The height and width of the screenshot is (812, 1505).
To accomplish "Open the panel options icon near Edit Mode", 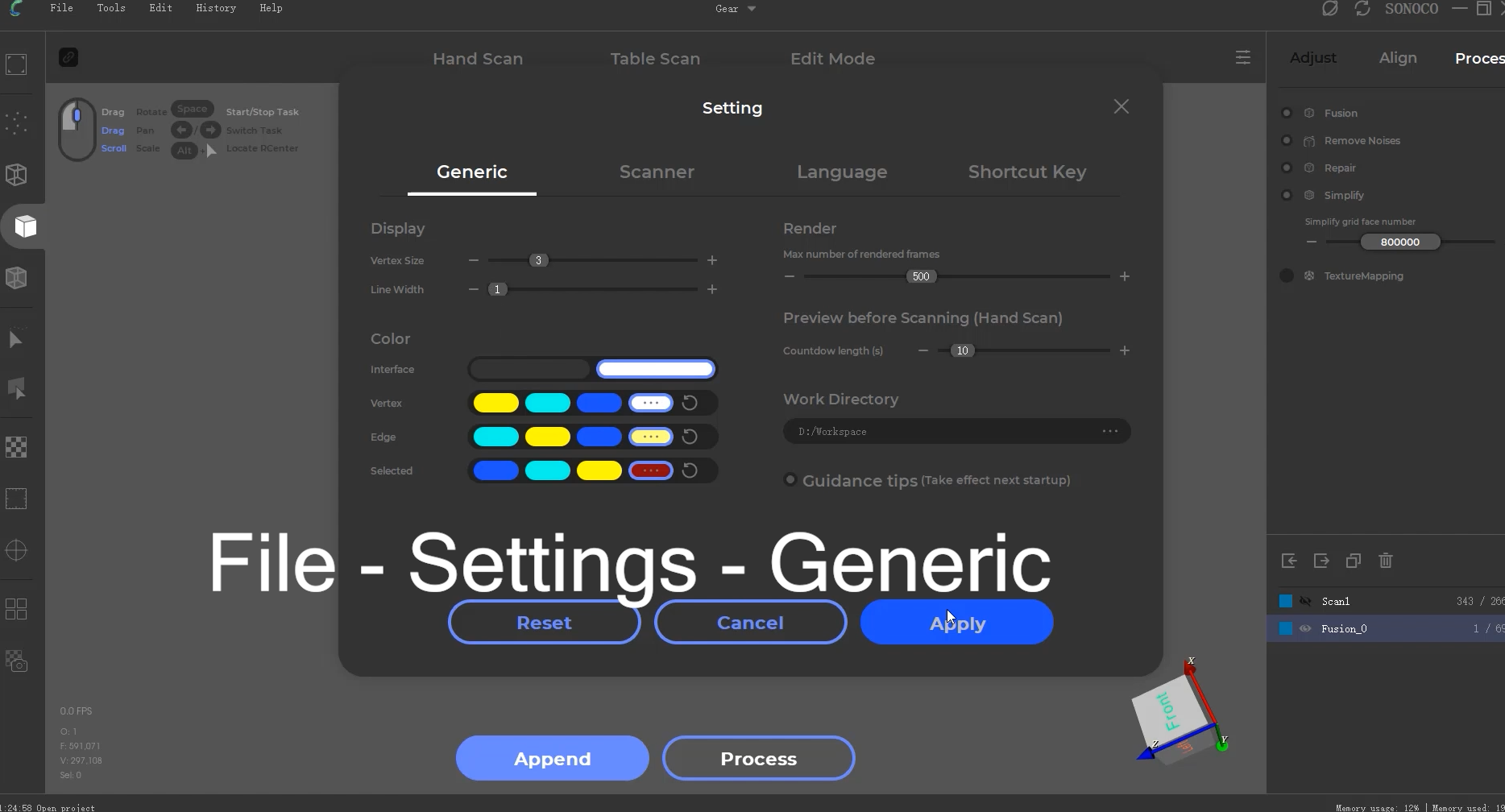I will pos(1243,57).
